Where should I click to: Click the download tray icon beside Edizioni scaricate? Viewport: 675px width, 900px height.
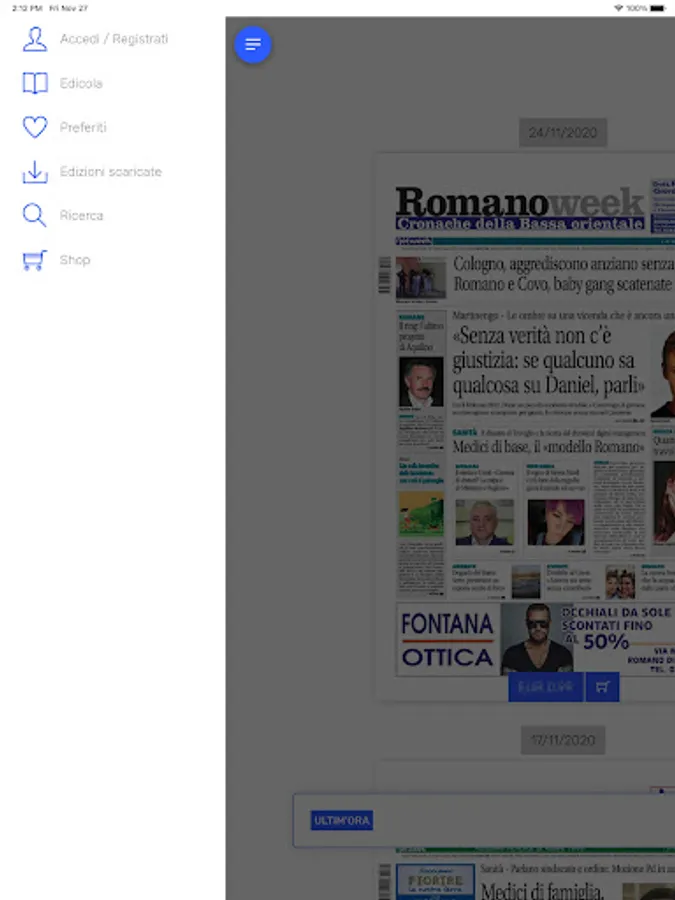35,172
